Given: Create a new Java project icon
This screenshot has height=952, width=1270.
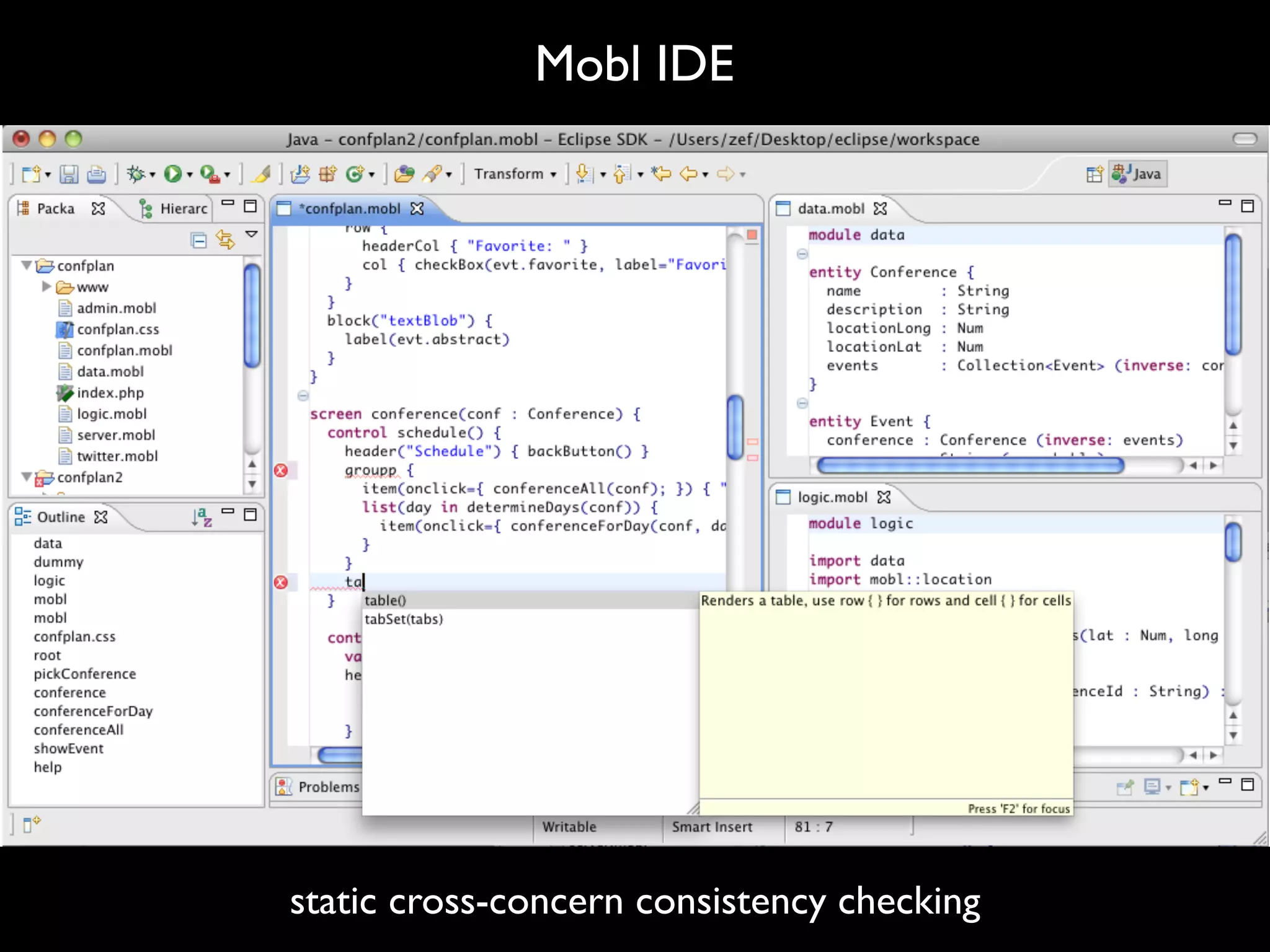Looking at the screenshot, I should coord(300,174).
